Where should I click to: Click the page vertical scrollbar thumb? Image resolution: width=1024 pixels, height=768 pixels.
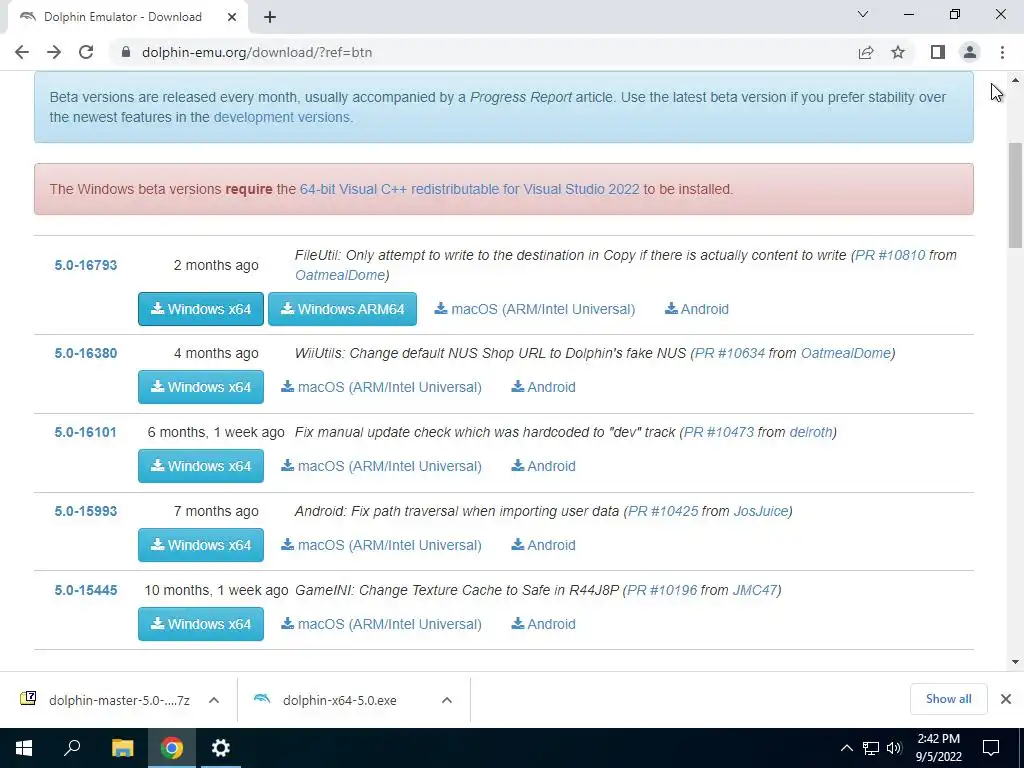coord(1015,195)
